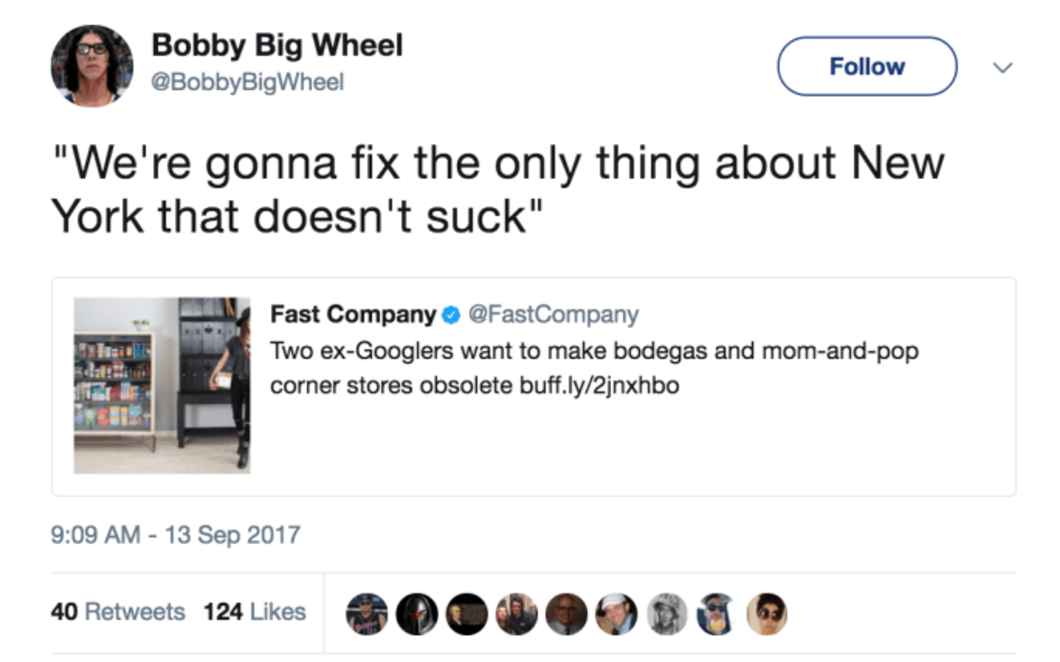The width and height of the screenshot is (1060, 662).
Task: Click the Follow button
Action: [x=866, y=67]
